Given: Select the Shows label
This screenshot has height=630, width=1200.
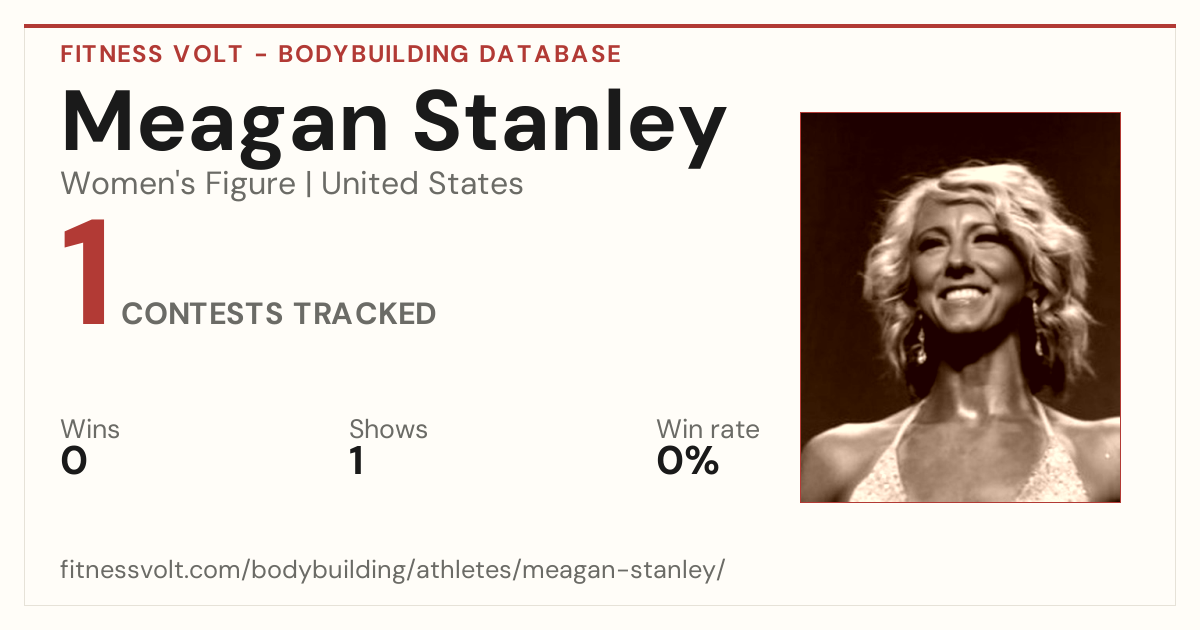Looking at the screenshot, I should 388,429.
